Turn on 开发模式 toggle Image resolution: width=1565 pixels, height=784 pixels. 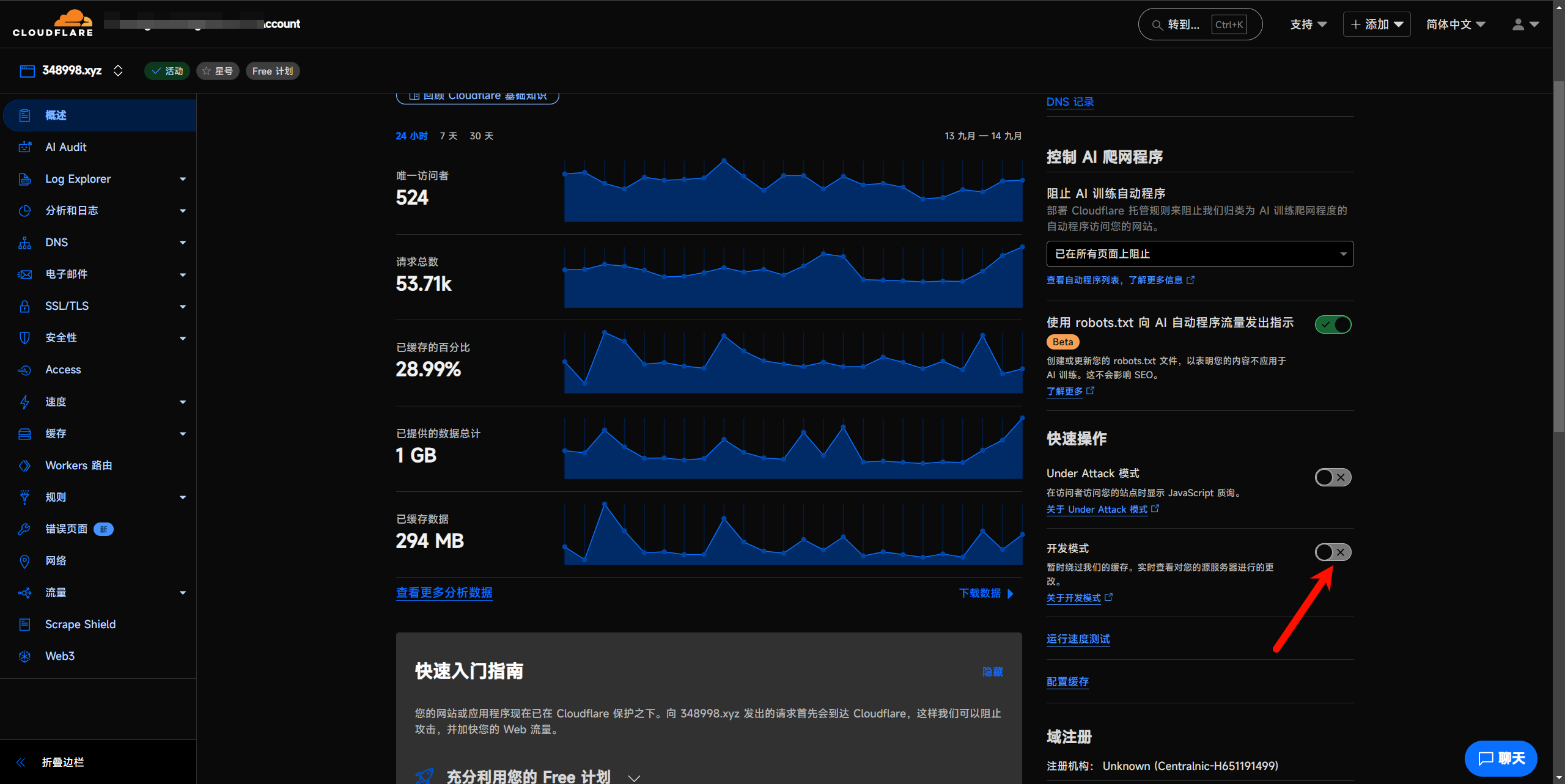point(1333,552)
